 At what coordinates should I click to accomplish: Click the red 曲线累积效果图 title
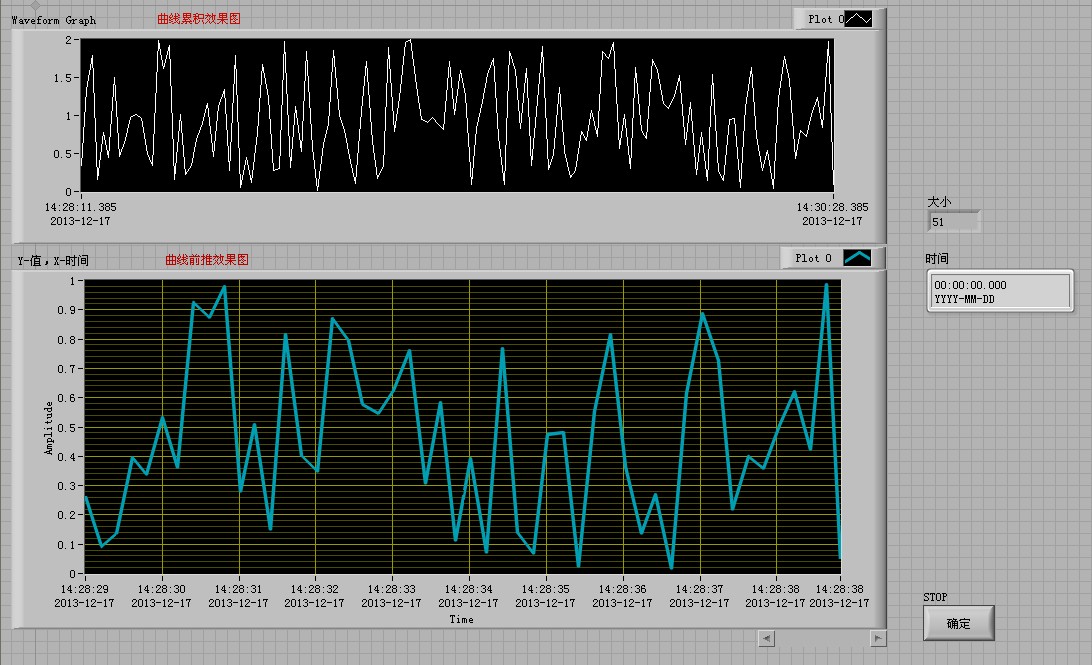click(x=198, y=19)
